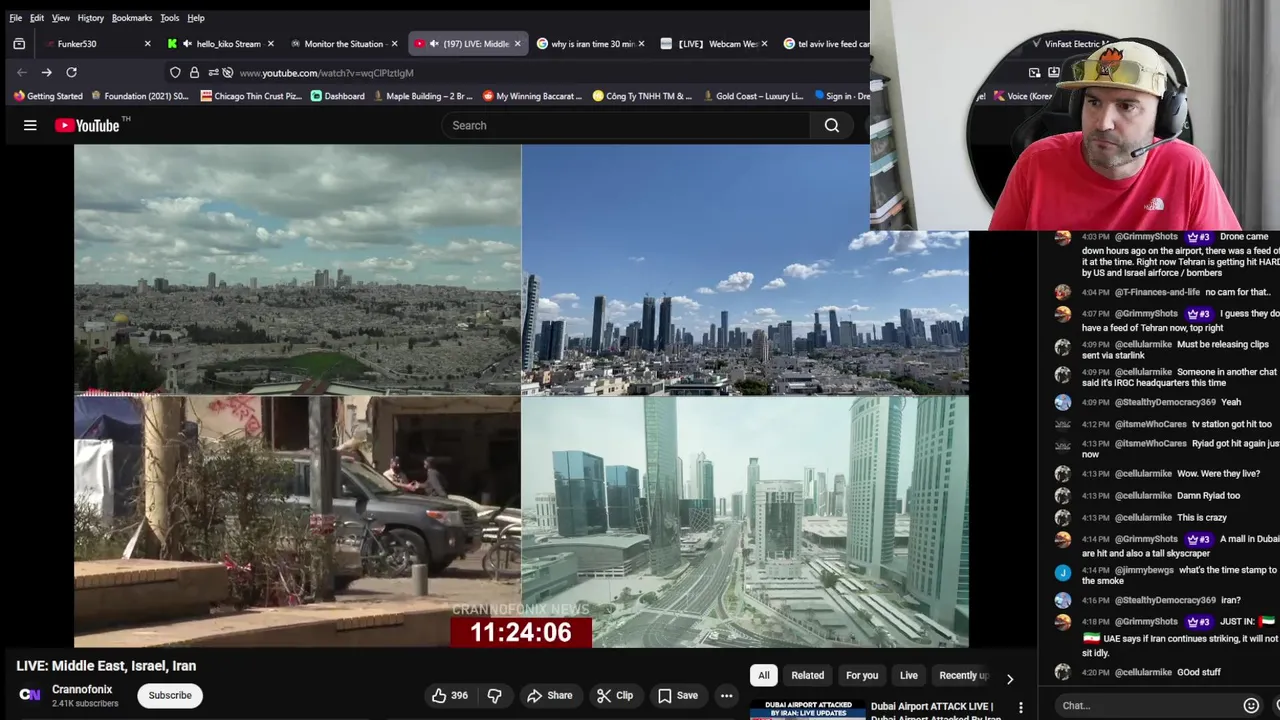Open the YouTube hamburger guide menu
This screenshot has width=1280, height=720.
[x=30, y=125]
